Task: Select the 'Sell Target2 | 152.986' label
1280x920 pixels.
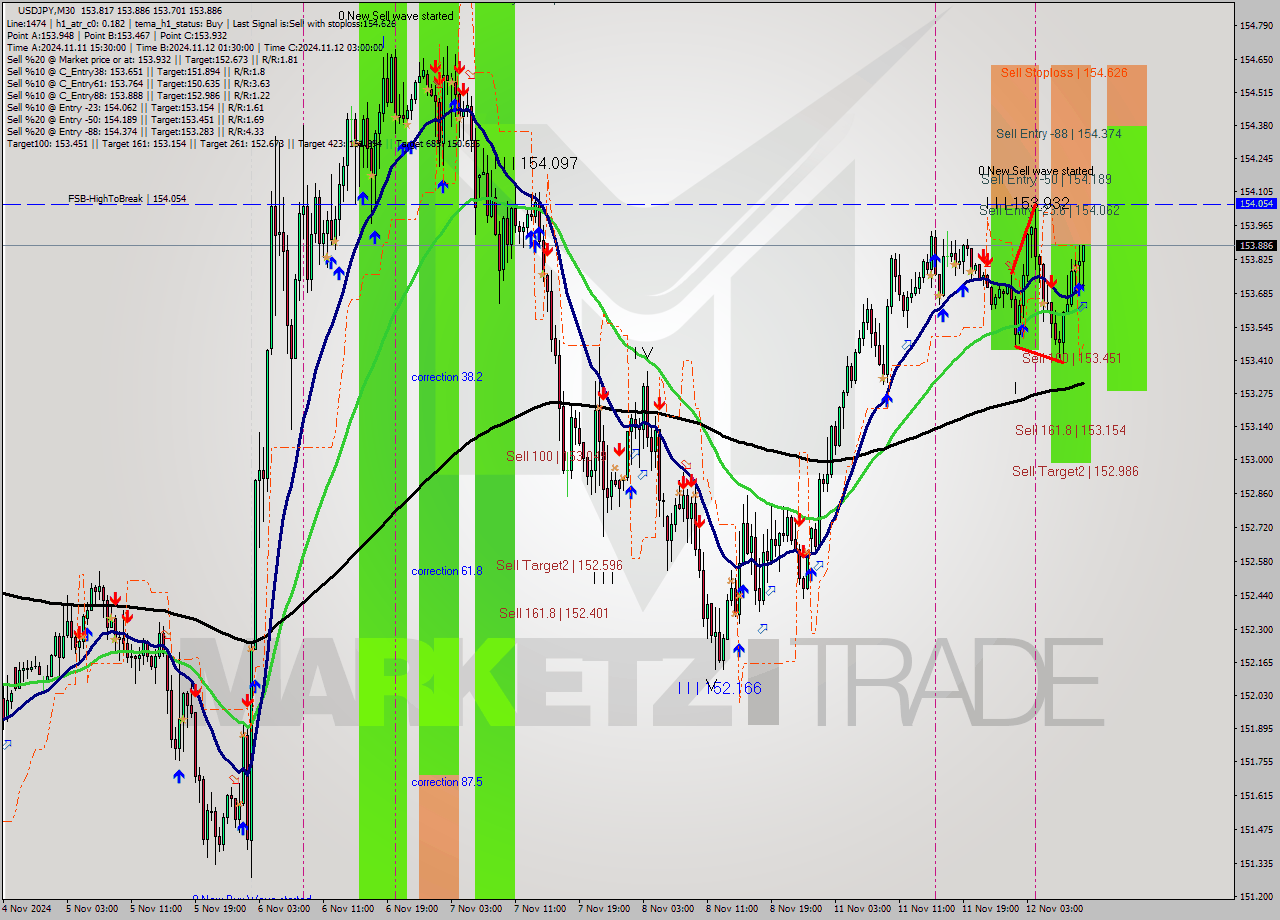Action: pos(1075,471)
